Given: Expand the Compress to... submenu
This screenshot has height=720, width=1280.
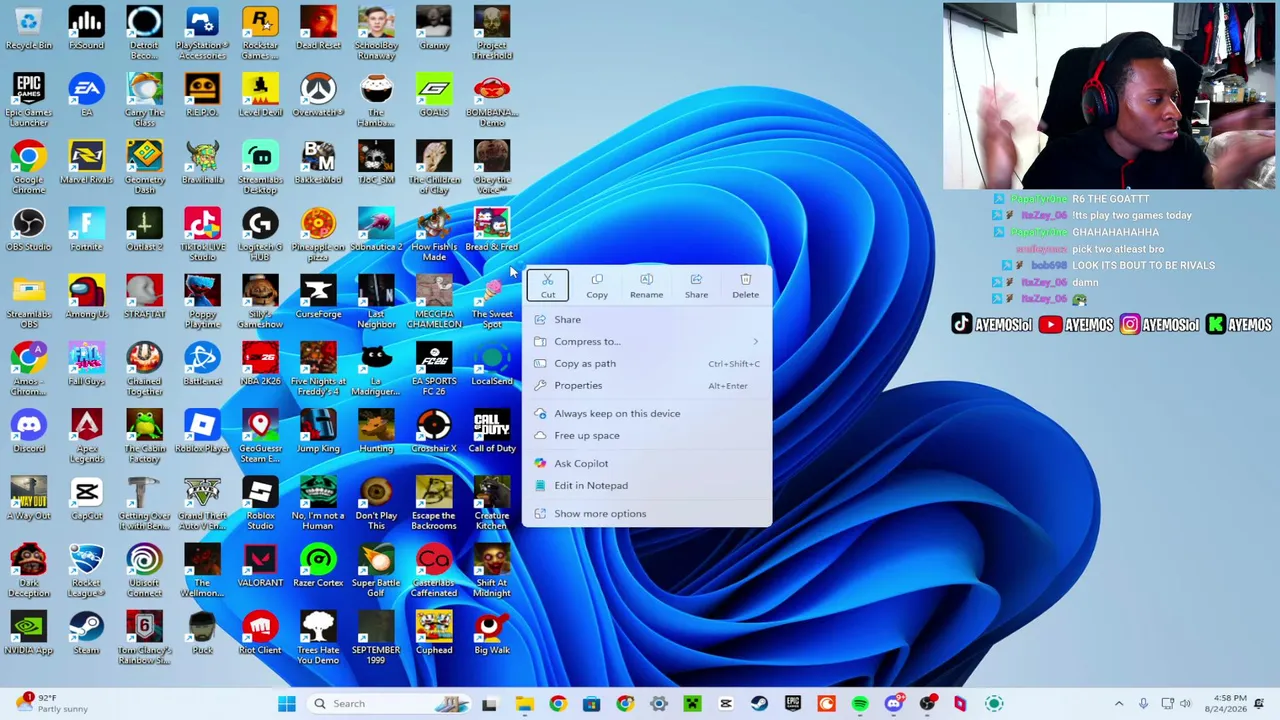Looking at the screenshot, I should (x=648, y=341).
